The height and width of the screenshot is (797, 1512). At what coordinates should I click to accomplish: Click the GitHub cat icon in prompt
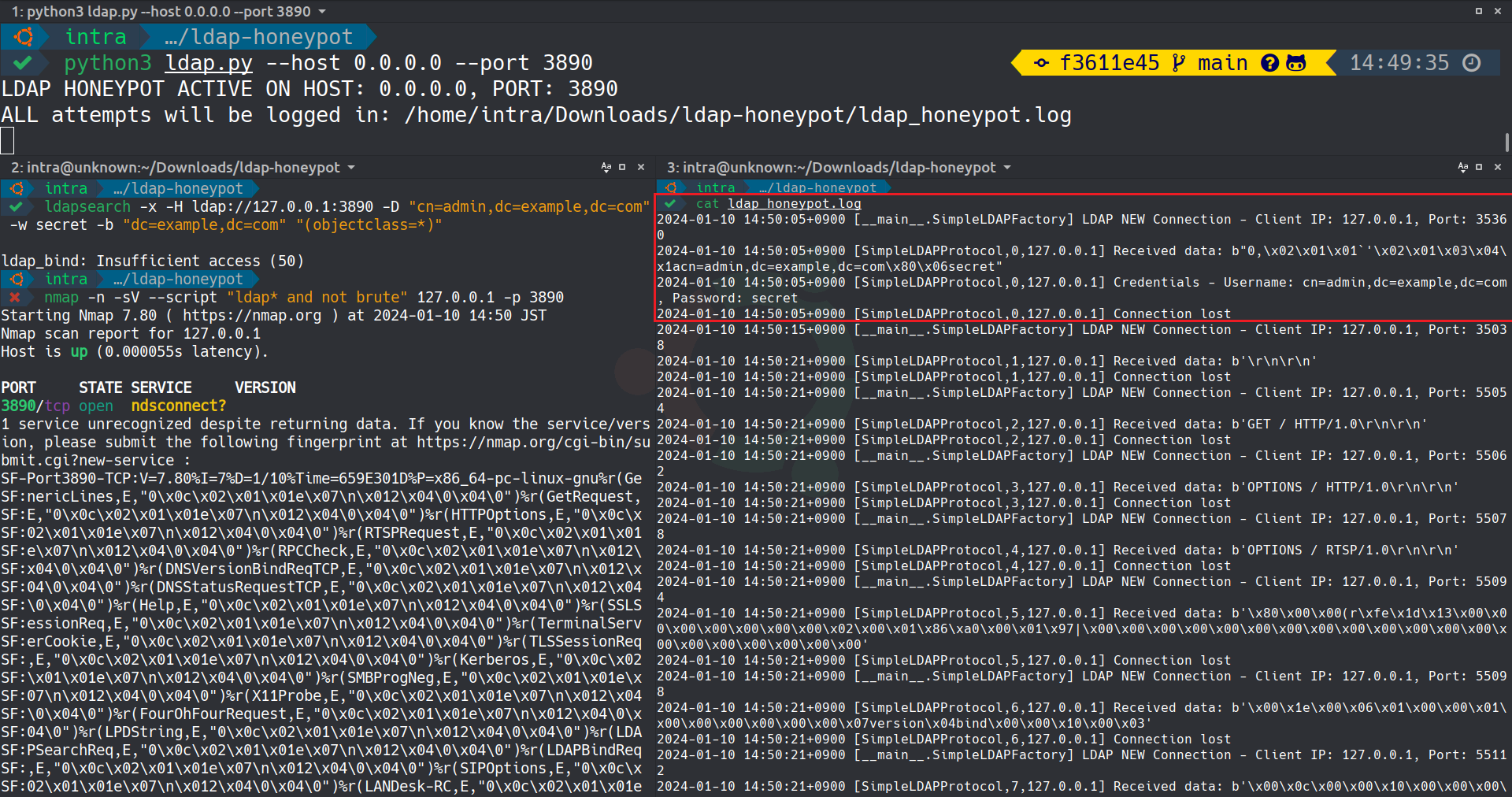pyautogui.click(x=1296, y=63)
